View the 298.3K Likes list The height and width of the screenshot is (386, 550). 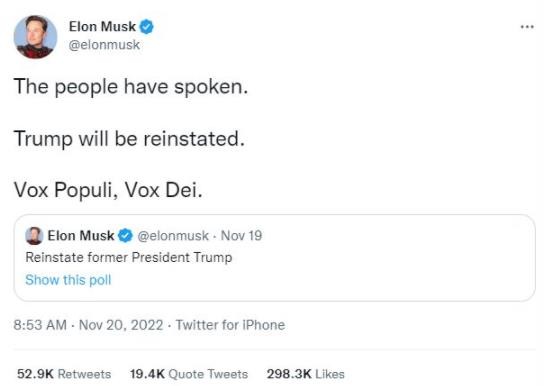(x=306, y=374)
